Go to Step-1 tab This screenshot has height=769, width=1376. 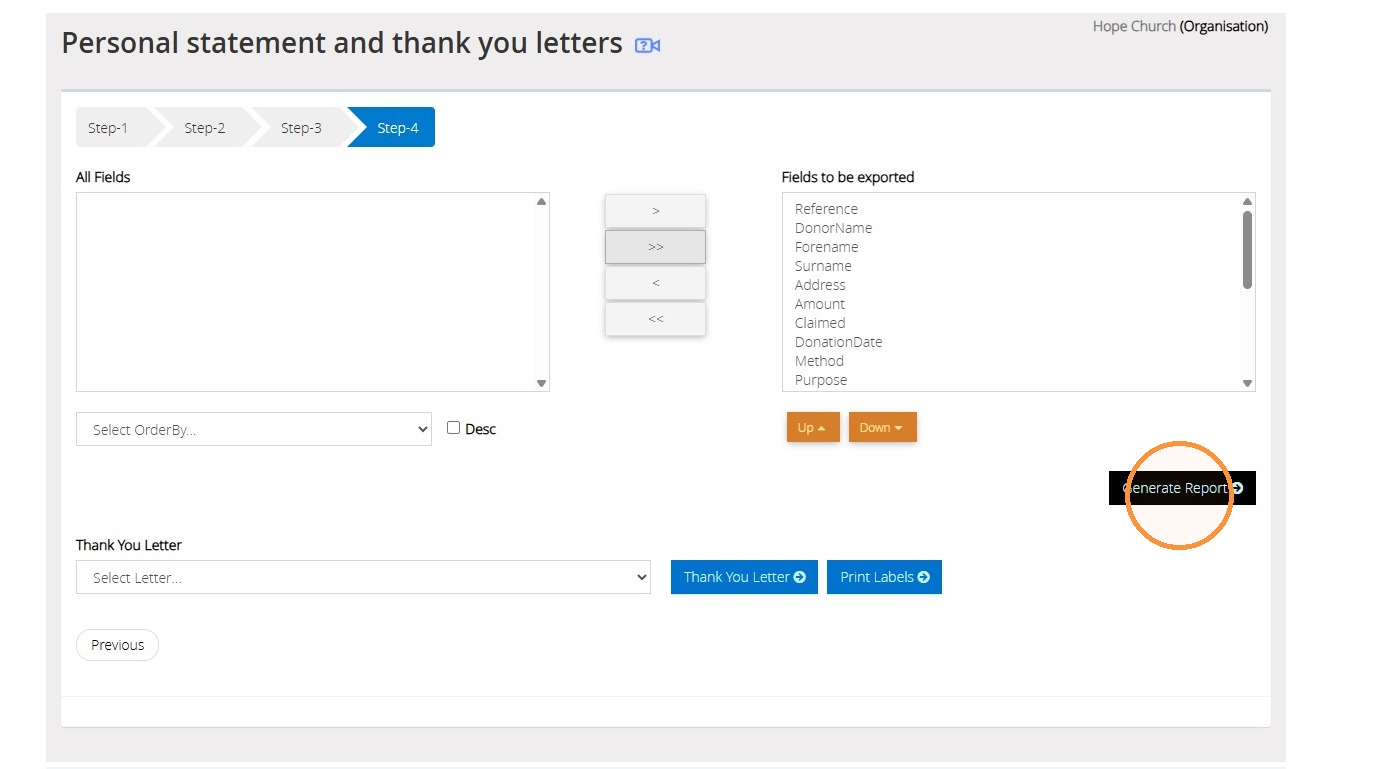click(109, 127)
